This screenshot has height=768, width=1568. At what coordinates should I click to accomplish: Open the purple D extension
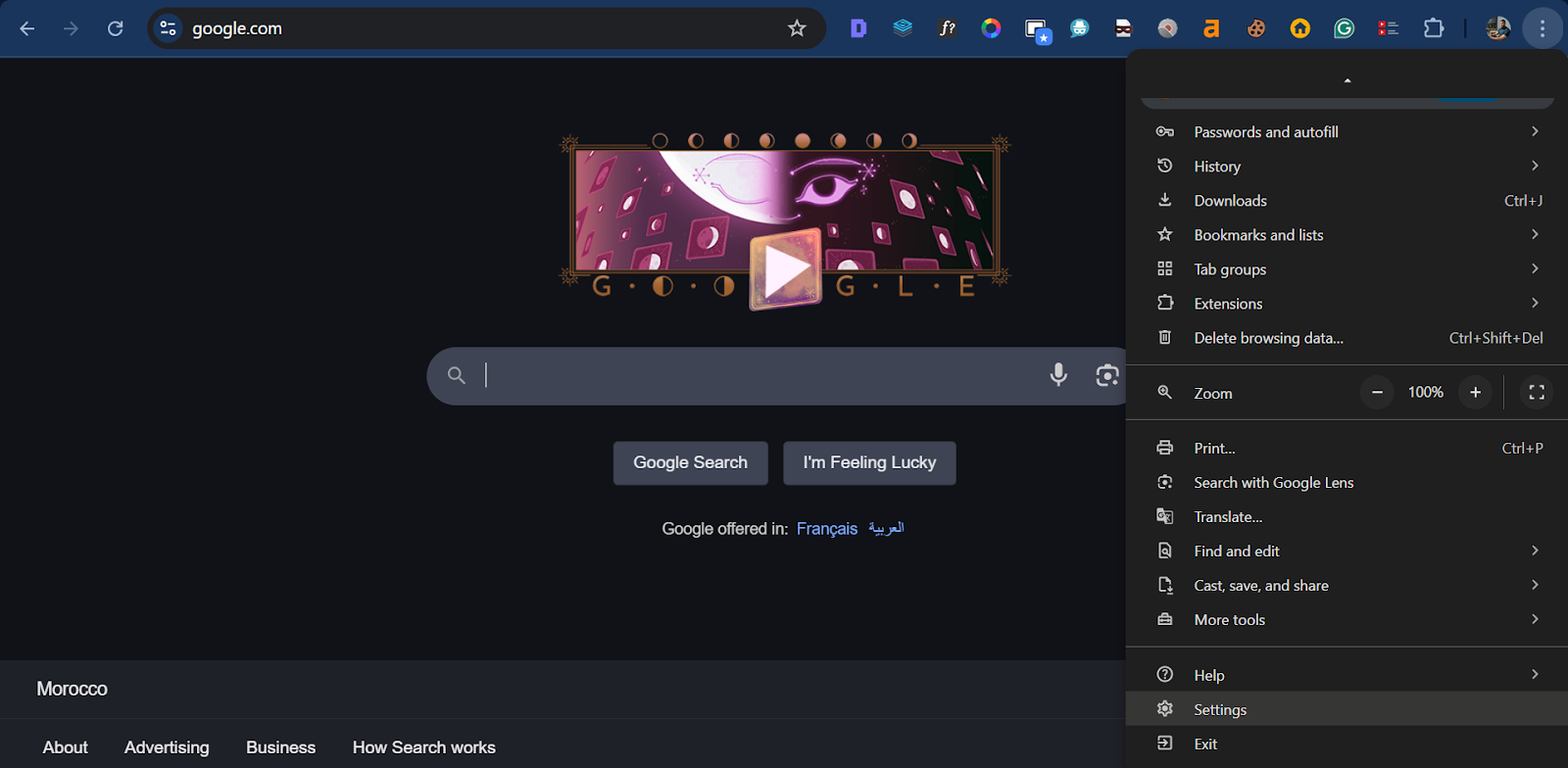[x=858, y=28]
